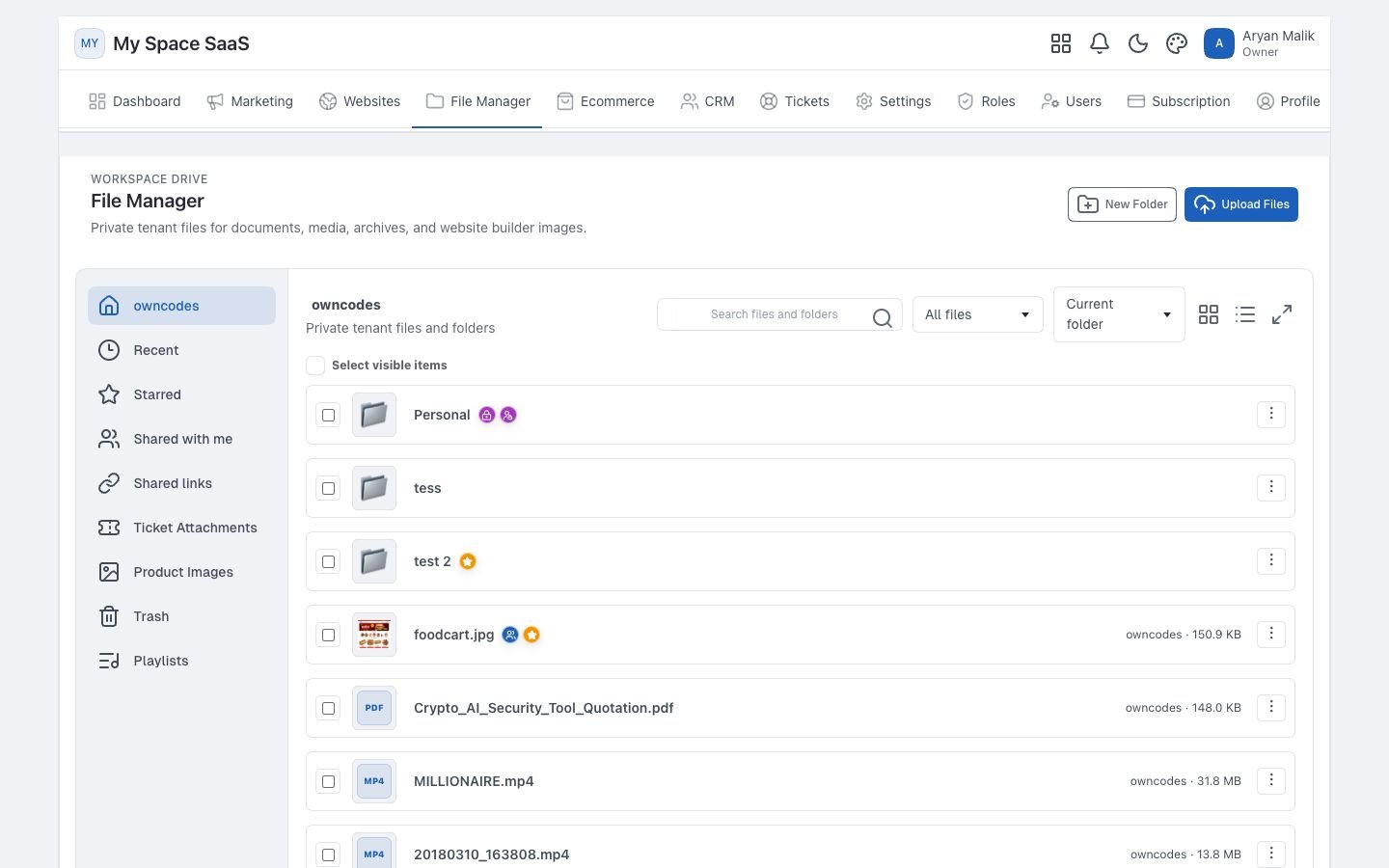Open tess folder icon
1389x868 pixels.
point(374,488)
